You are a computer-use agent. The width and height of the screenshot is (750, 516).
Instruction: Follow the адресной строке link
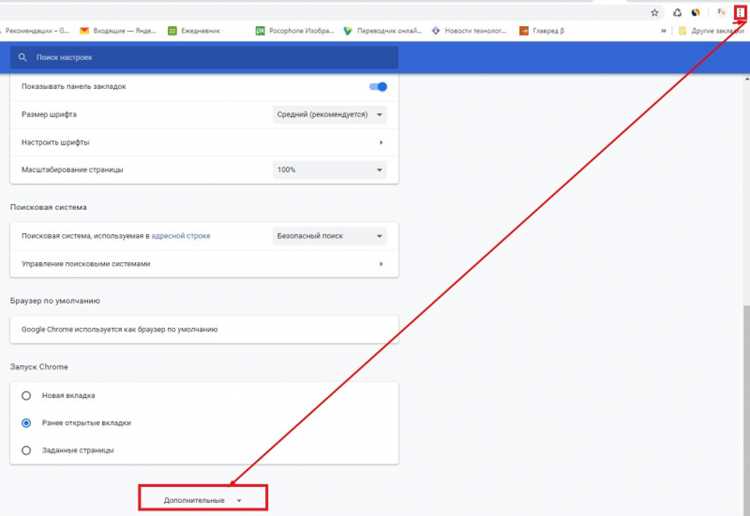click(181, 236)
